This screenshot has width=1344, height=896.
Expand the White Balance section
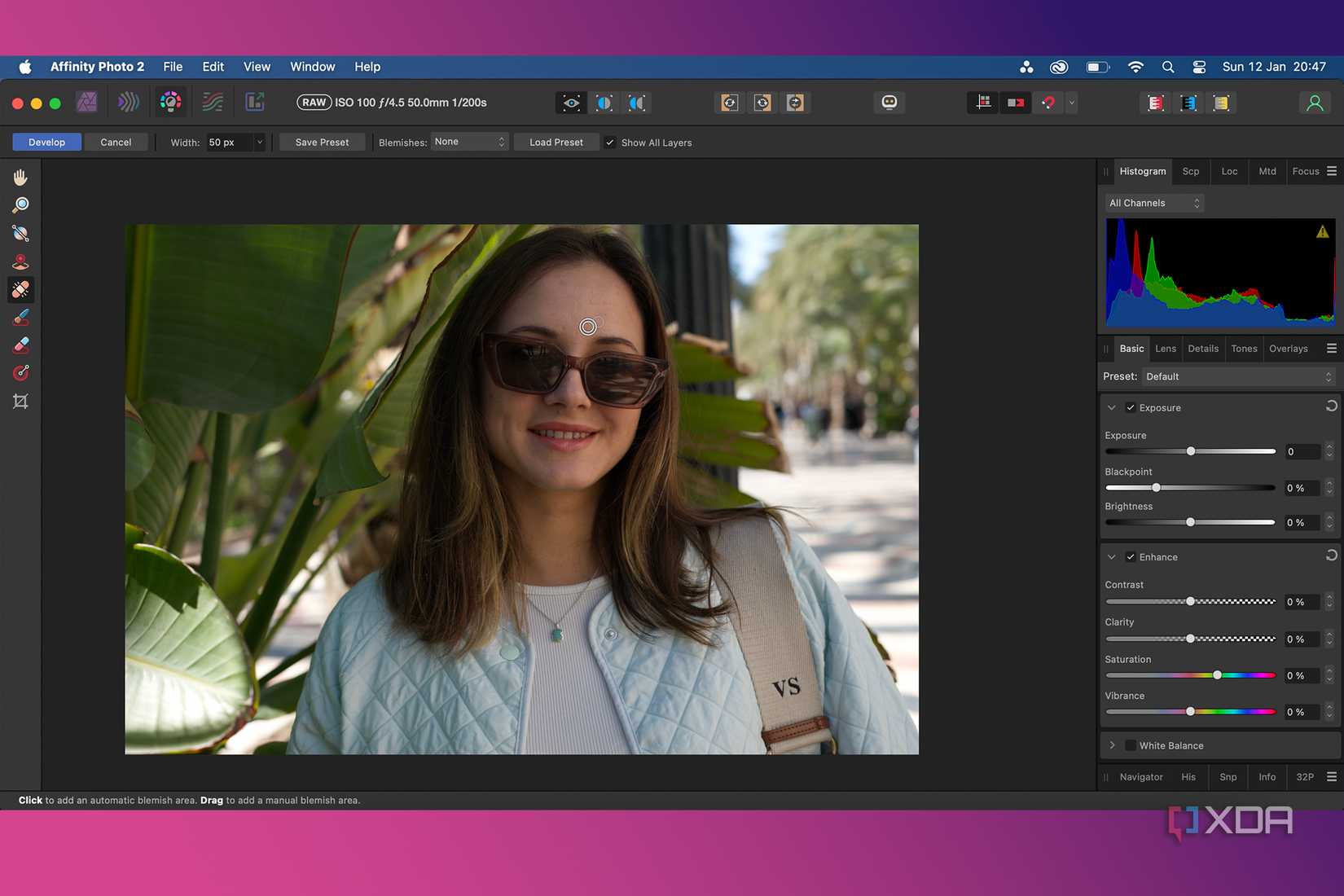(x=1113, y=744)
